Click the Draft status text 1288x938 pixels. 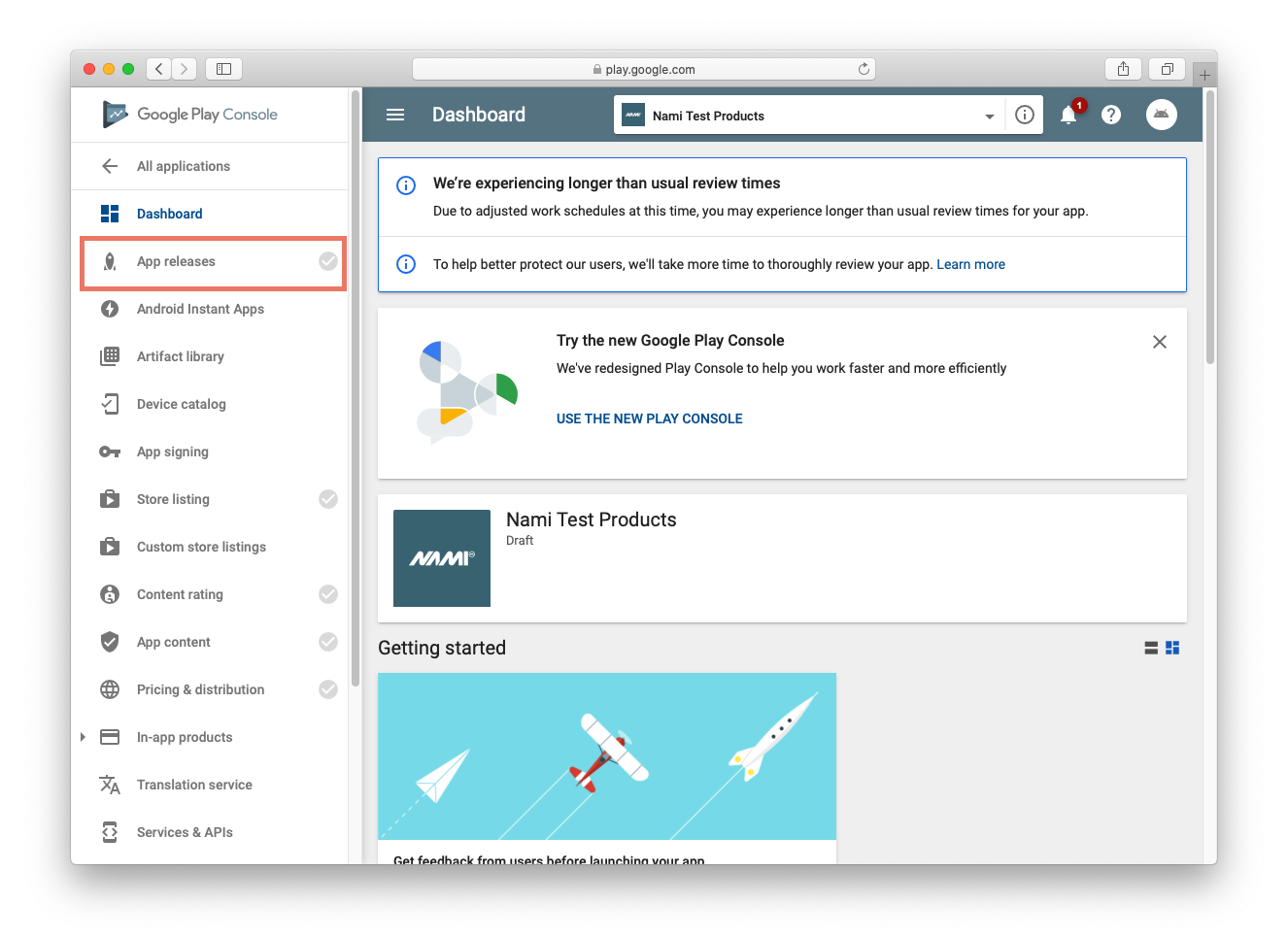pyautogui.click(x=520, y=541)
